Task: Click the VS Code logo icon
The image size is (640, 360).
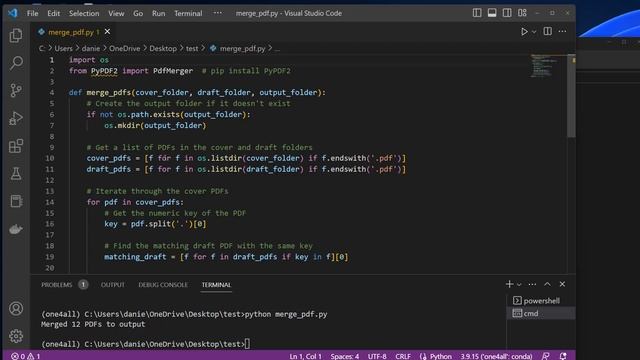Action: point(13,13)
